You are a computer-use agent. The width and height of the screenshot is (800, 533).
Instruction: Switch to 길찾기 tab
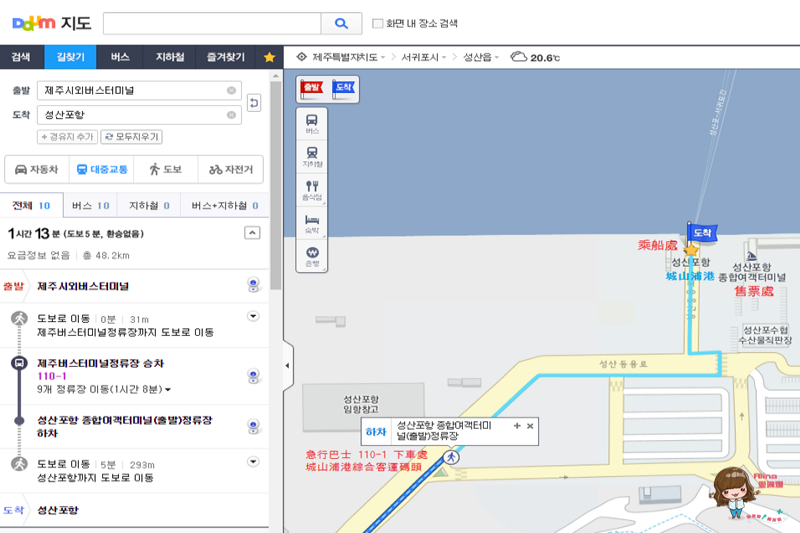[70, 57]
